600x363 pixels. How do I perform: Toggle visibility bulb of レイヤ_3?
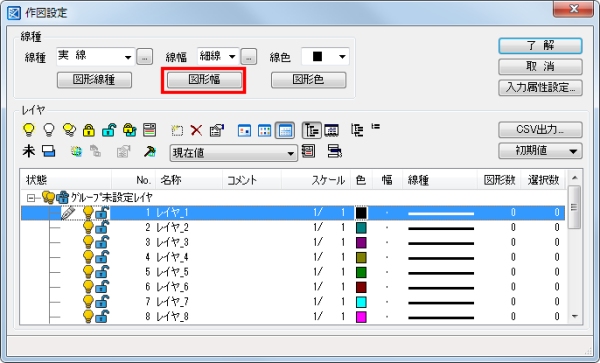[x=88, y=243]
